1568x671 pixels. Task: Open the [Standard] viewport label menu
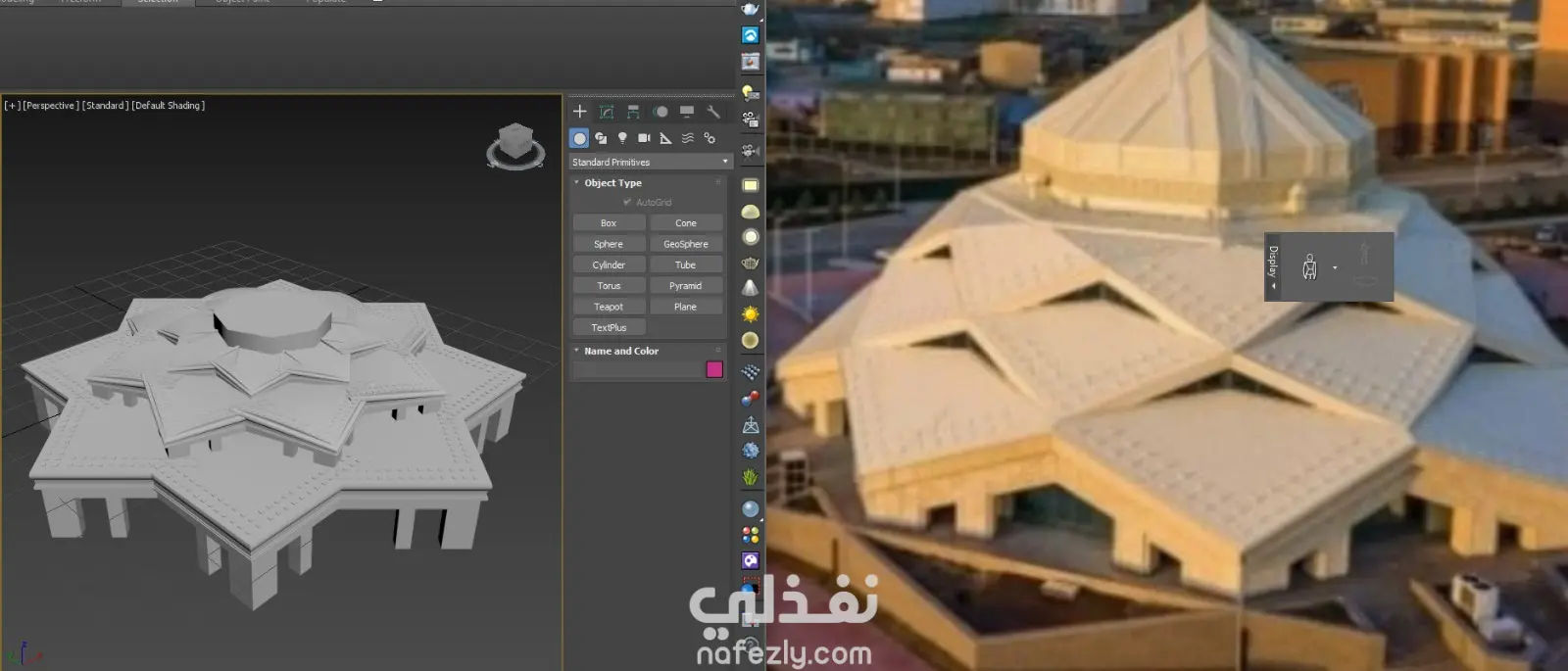click(x=105, y=106)
